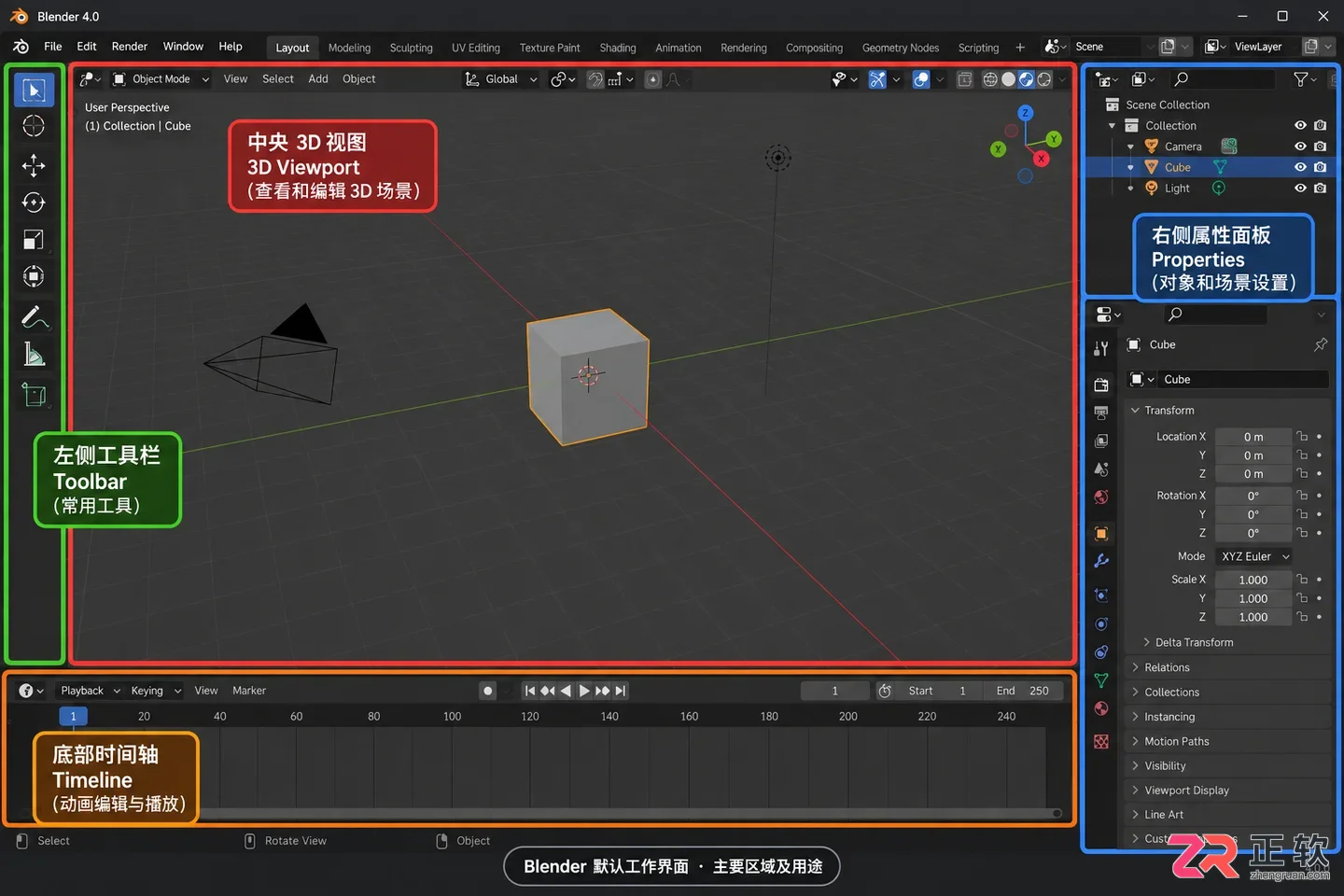Open the viewport Add menu

[x=318, y=79]
